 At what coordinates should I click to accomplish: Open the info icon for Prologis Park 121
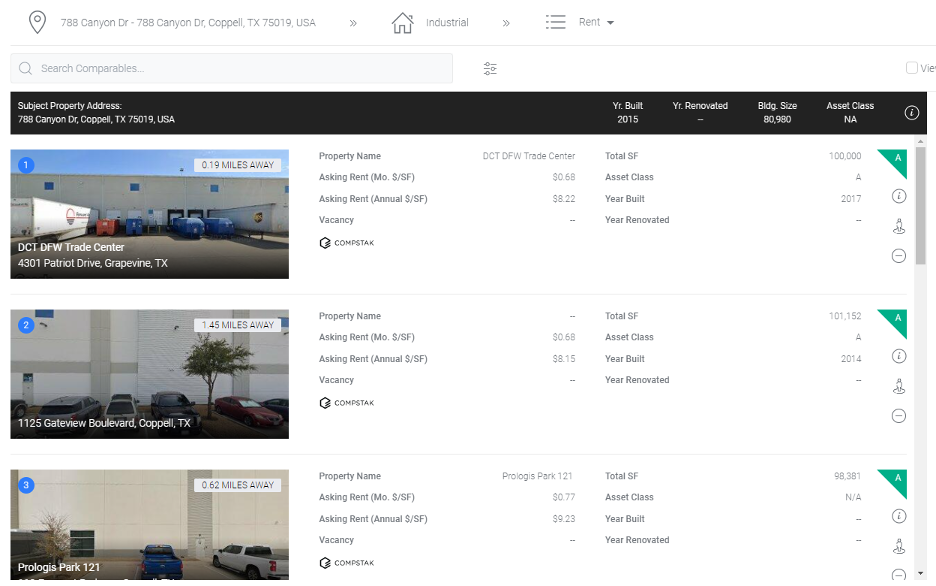click(898, 516)
